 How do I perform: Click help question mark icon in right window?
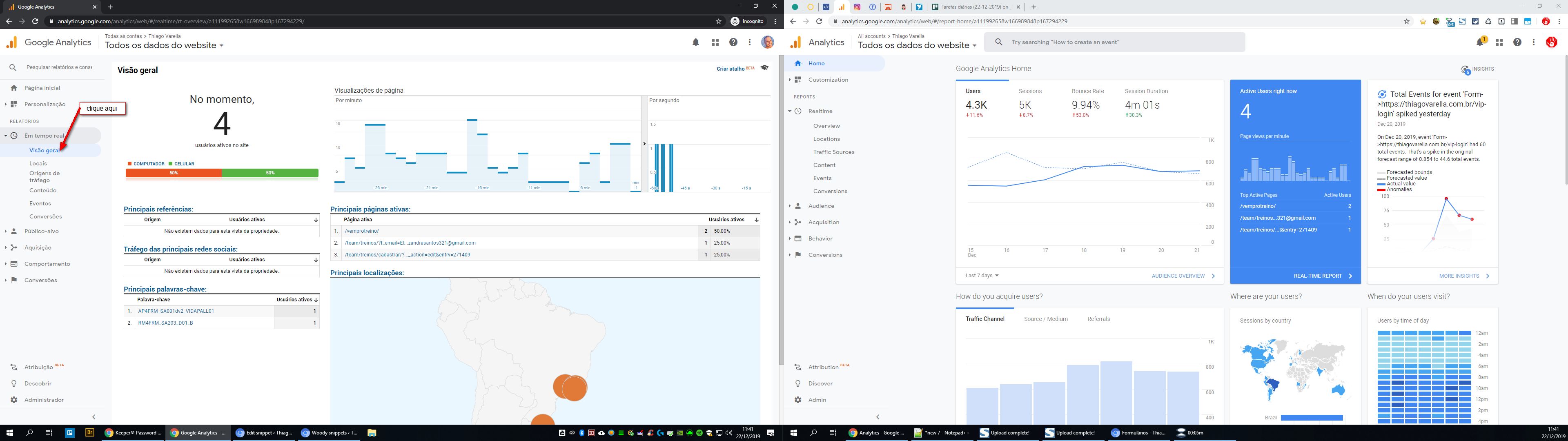pyautogui.click(x=1517, y=42)
